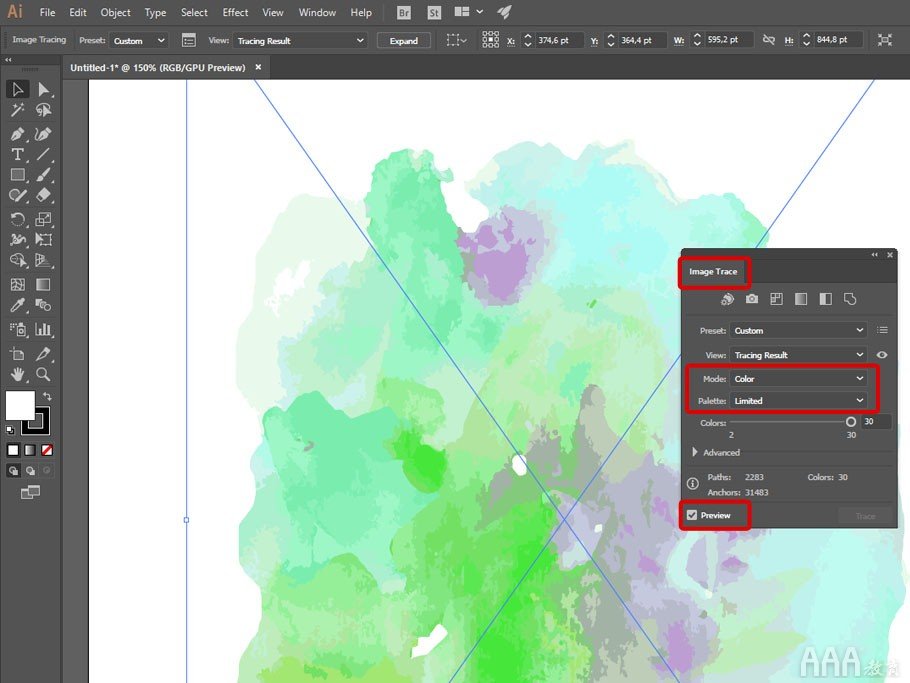Screen dimensions: 910x683
Task: Click the Grayscale preset icon
Action: pyautogui.click(x=801, y=299)
